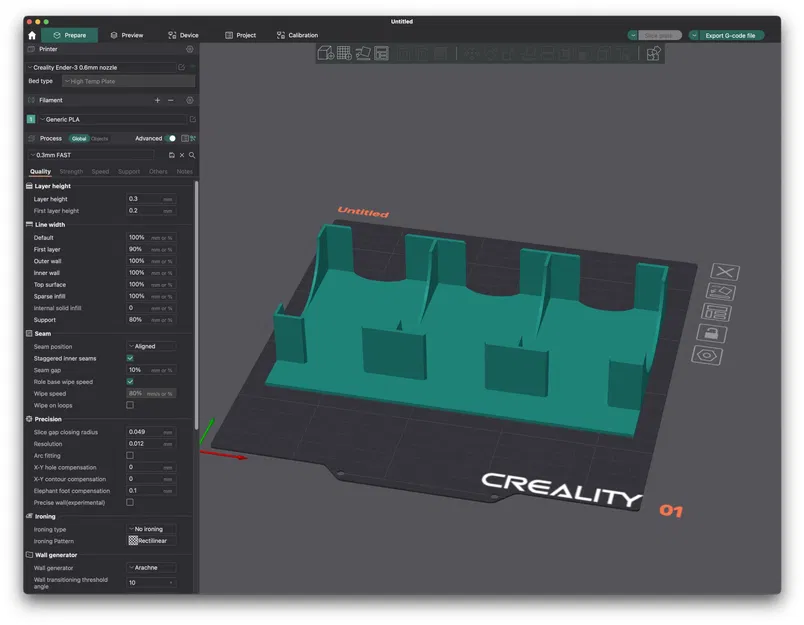This screenshot has height=625, width=804.
Task: Open the Others settings tab
Action: pyautogui.click(x=158, y=172)
